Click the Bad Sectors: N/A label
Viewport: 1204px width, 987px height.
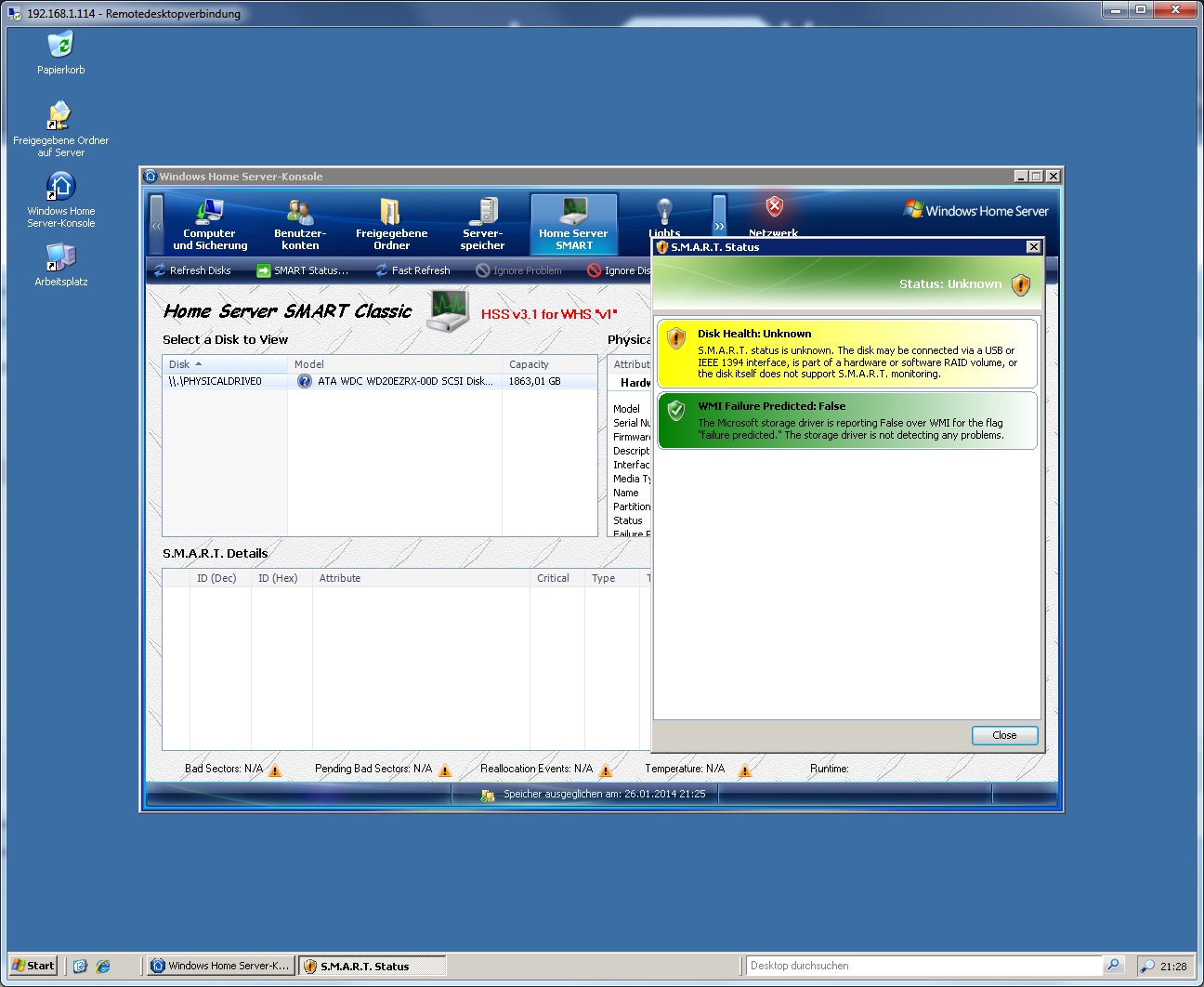(x=224, y=769)
